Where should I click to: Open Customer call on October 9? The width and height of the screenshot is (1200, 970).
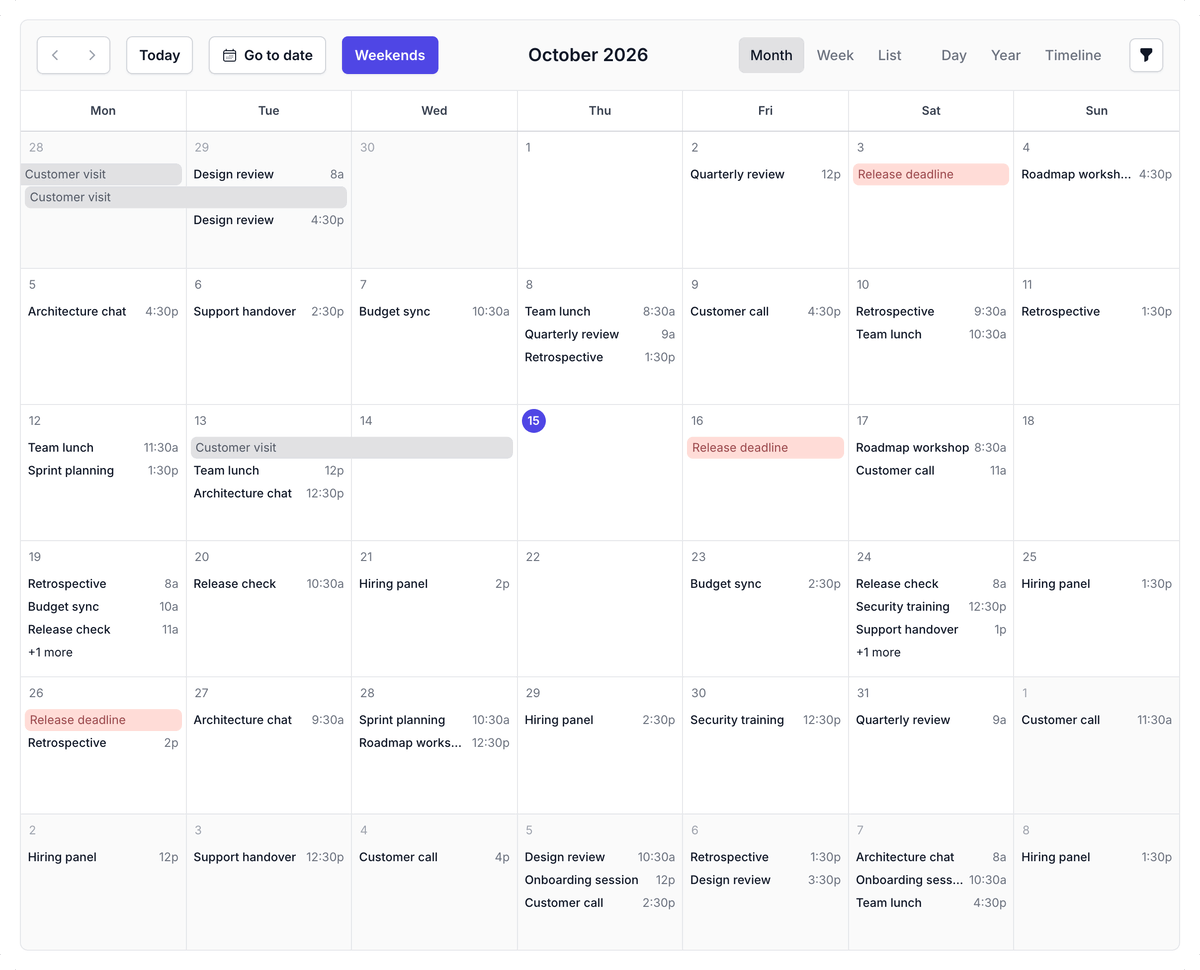[765, 311]
